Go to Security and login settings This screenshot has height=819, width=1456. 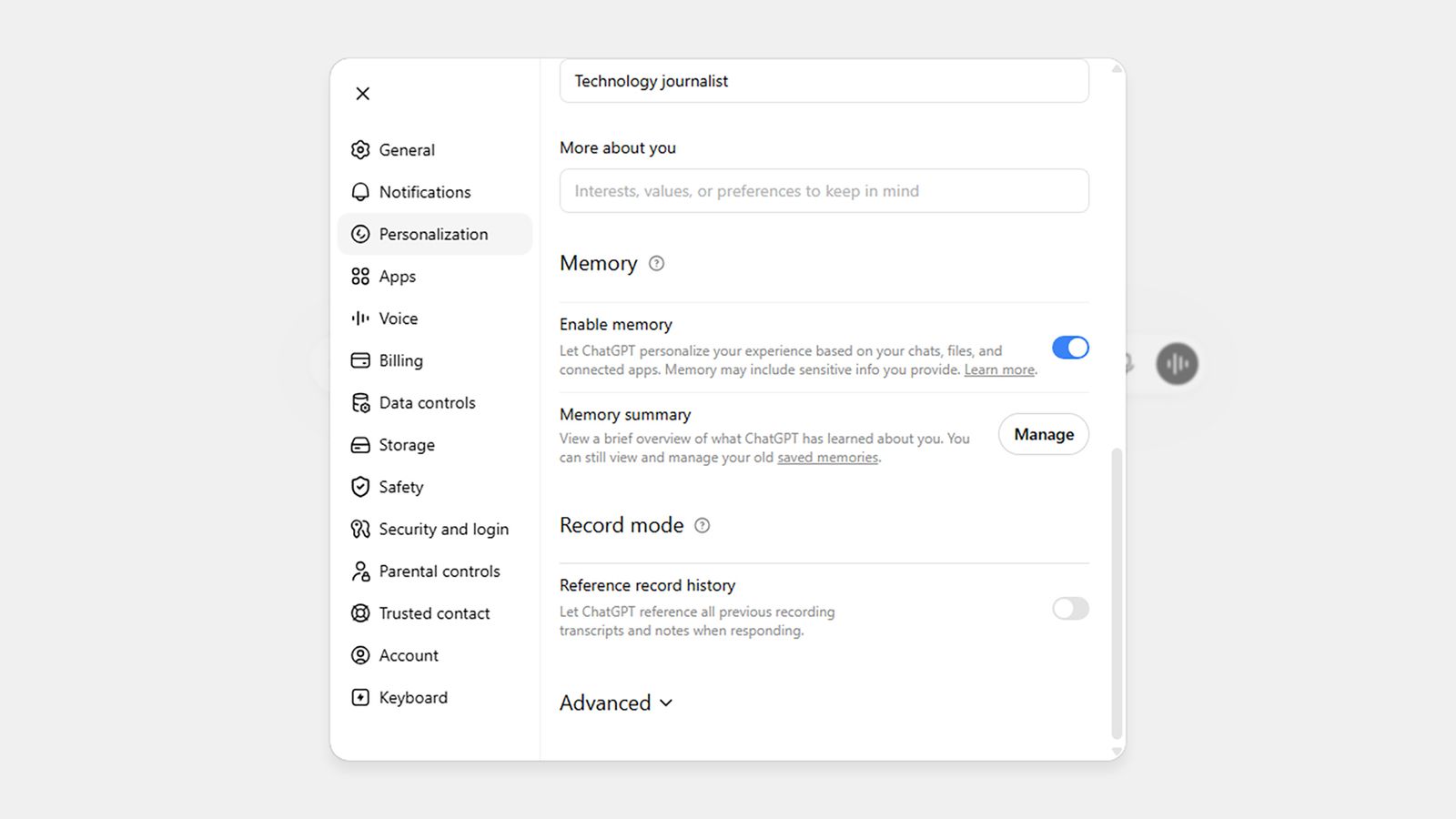(435, 529)
